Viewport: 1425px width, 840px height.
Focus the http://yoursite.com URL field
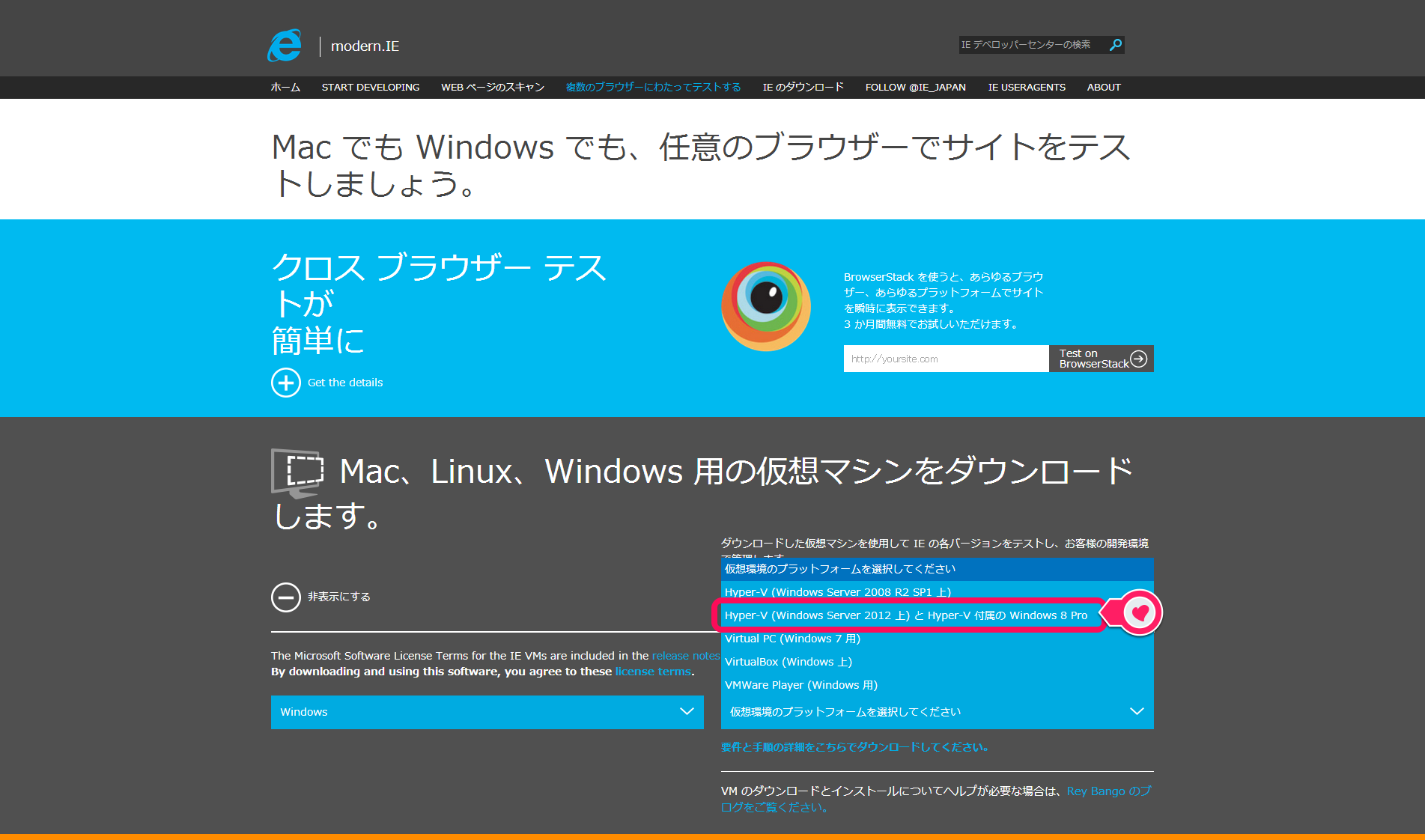(x=946, y=359)
